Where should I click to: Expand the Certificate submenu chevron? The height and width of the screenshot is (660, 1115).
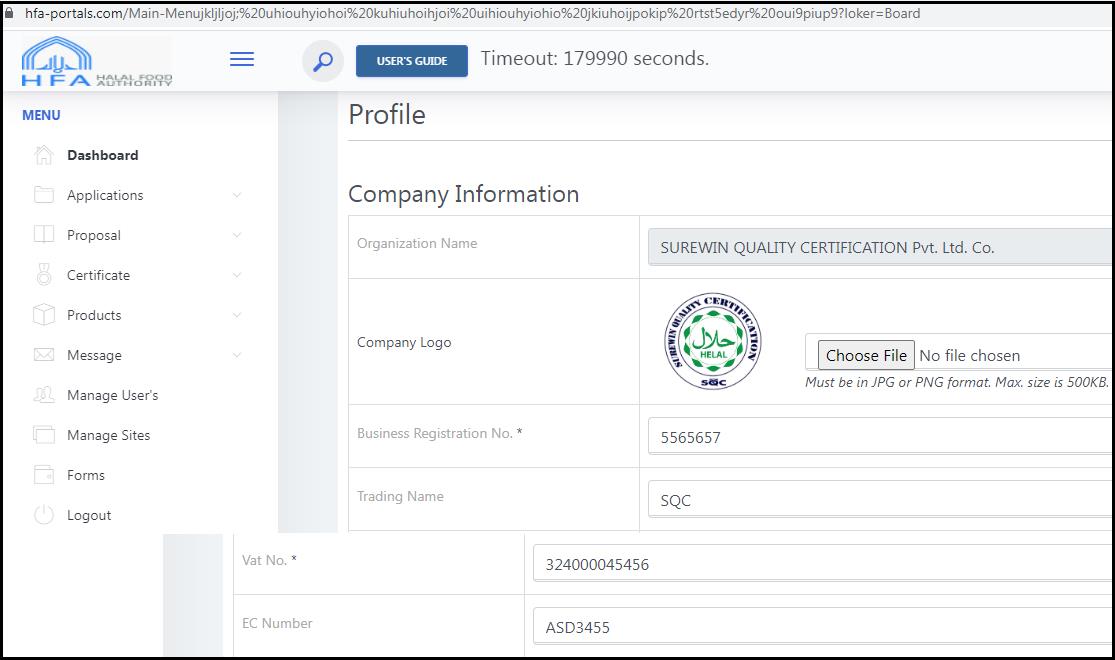[237, 275]
